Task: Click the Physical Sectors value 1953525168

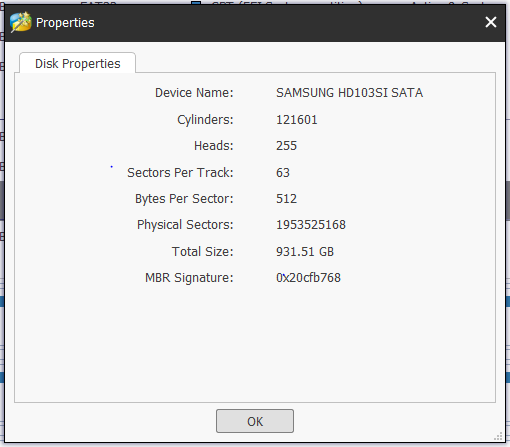Action: [311, 225]
